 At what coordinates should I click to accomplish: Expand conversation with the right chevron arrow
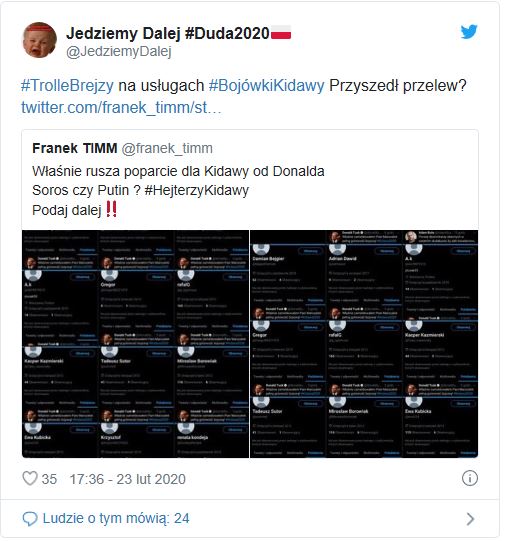pyautogui.click(x=470, y=519)
